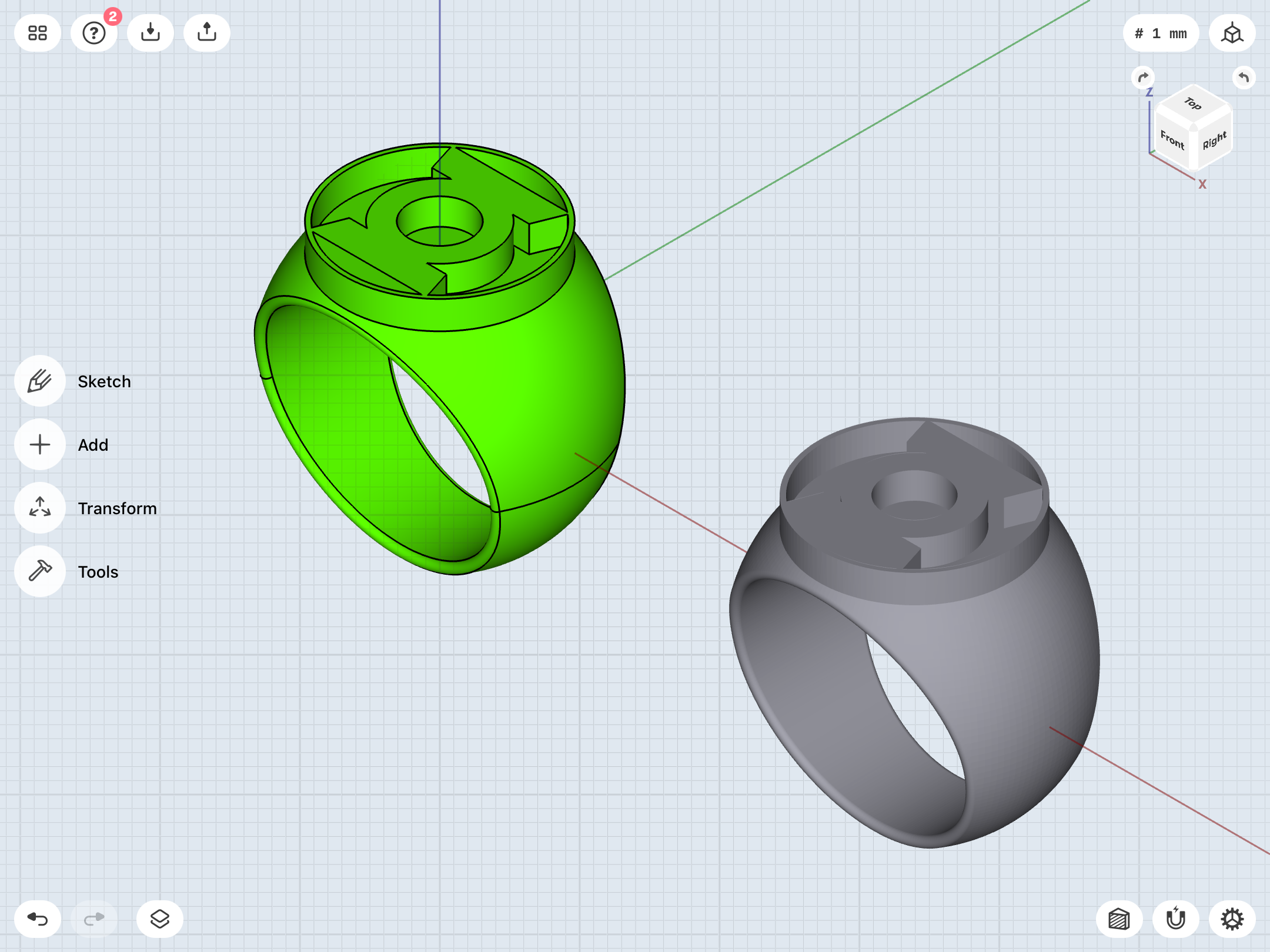Open grid size 1 mm setting
This screenshot has height=952, width=1270.
[x=1161, y=33]
